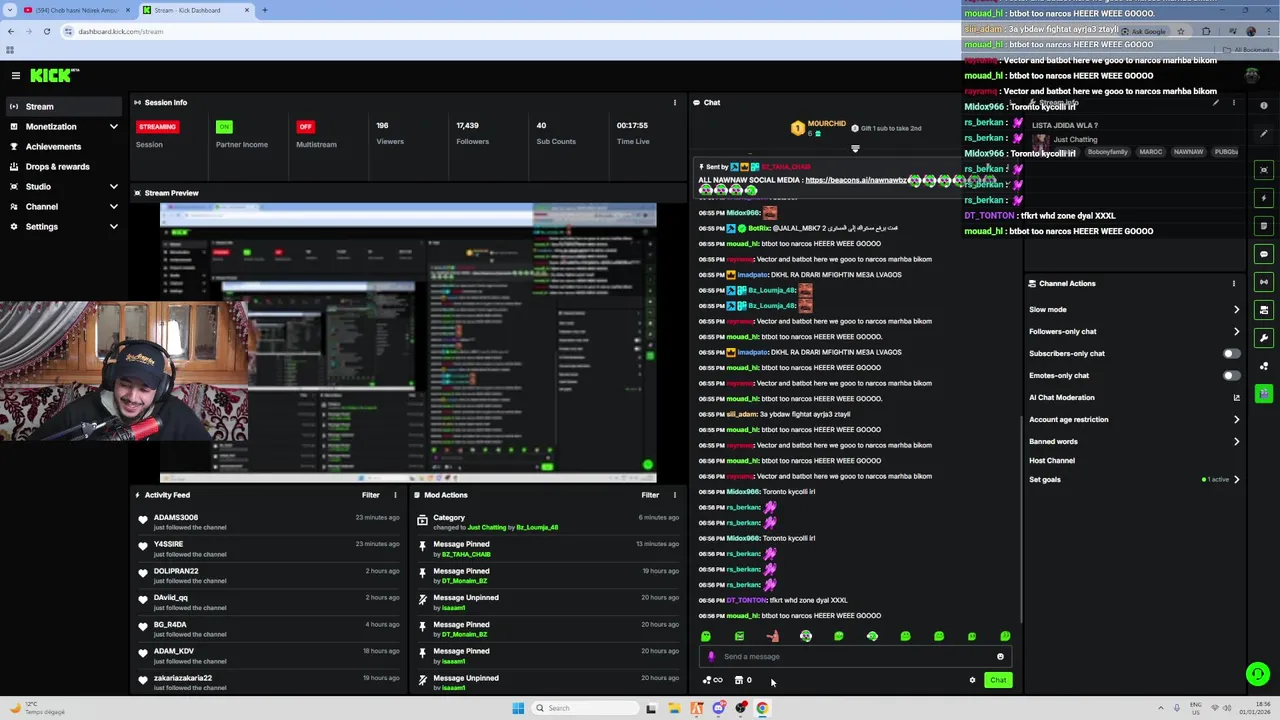Image resolution: width=1280 pixels, height=720 pixels.
Task: Open Banned words options
Action: pos(1236,441)
